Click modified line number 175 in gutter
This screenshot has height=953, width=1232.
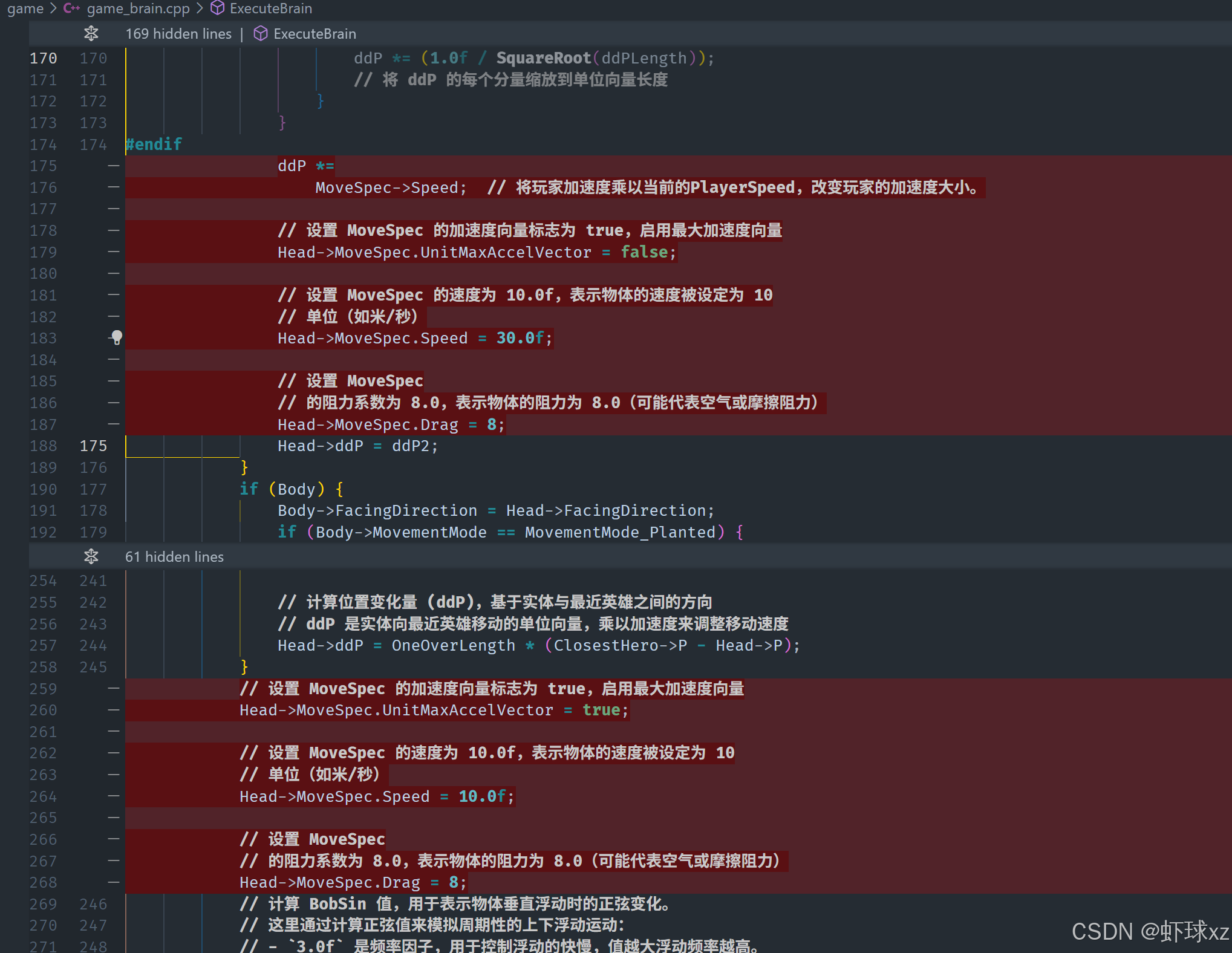pyautogui.click(x=93, y=446)
